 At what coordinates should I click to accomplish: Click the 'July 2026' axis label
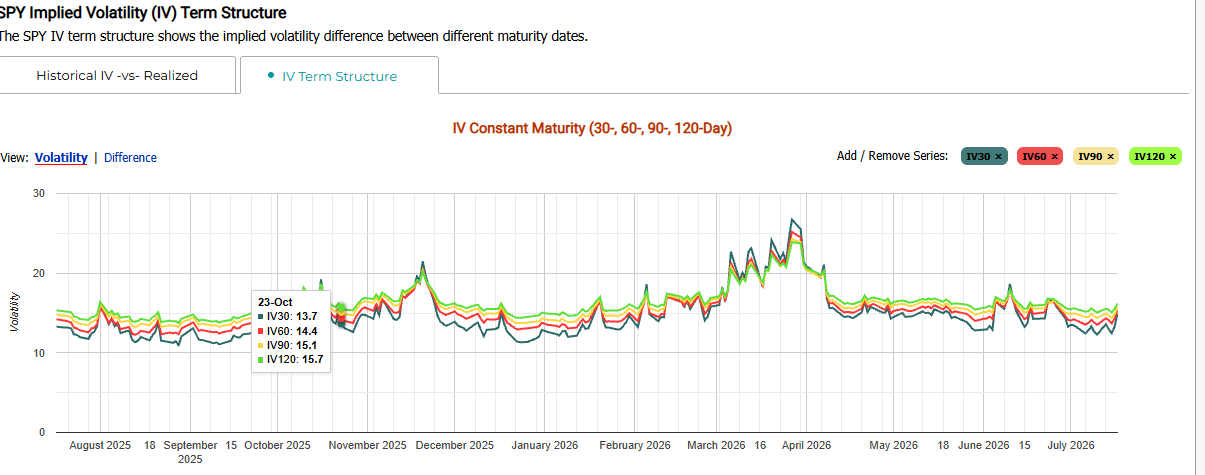(1071, 445)
